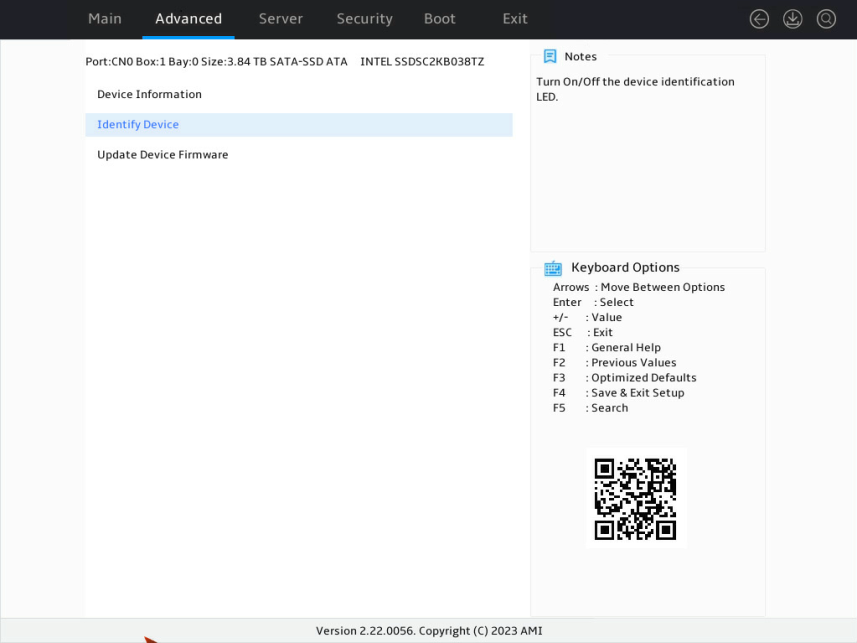The height and width of the screenshot is (643, 857).
Task: Click the Arrows : Move Between Options line
Action: (x=638, y=287)
